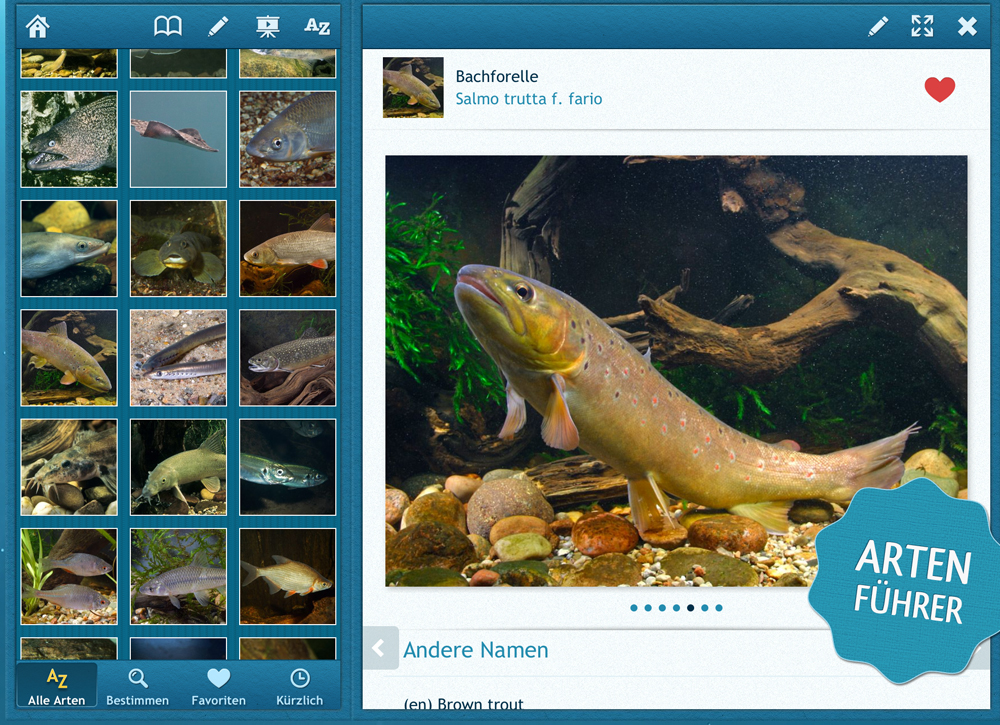This screenshot has height=725, width=1000.
Task: Open the silvery fish in dark water thumbnail
Action: click(x=288, y=467)
